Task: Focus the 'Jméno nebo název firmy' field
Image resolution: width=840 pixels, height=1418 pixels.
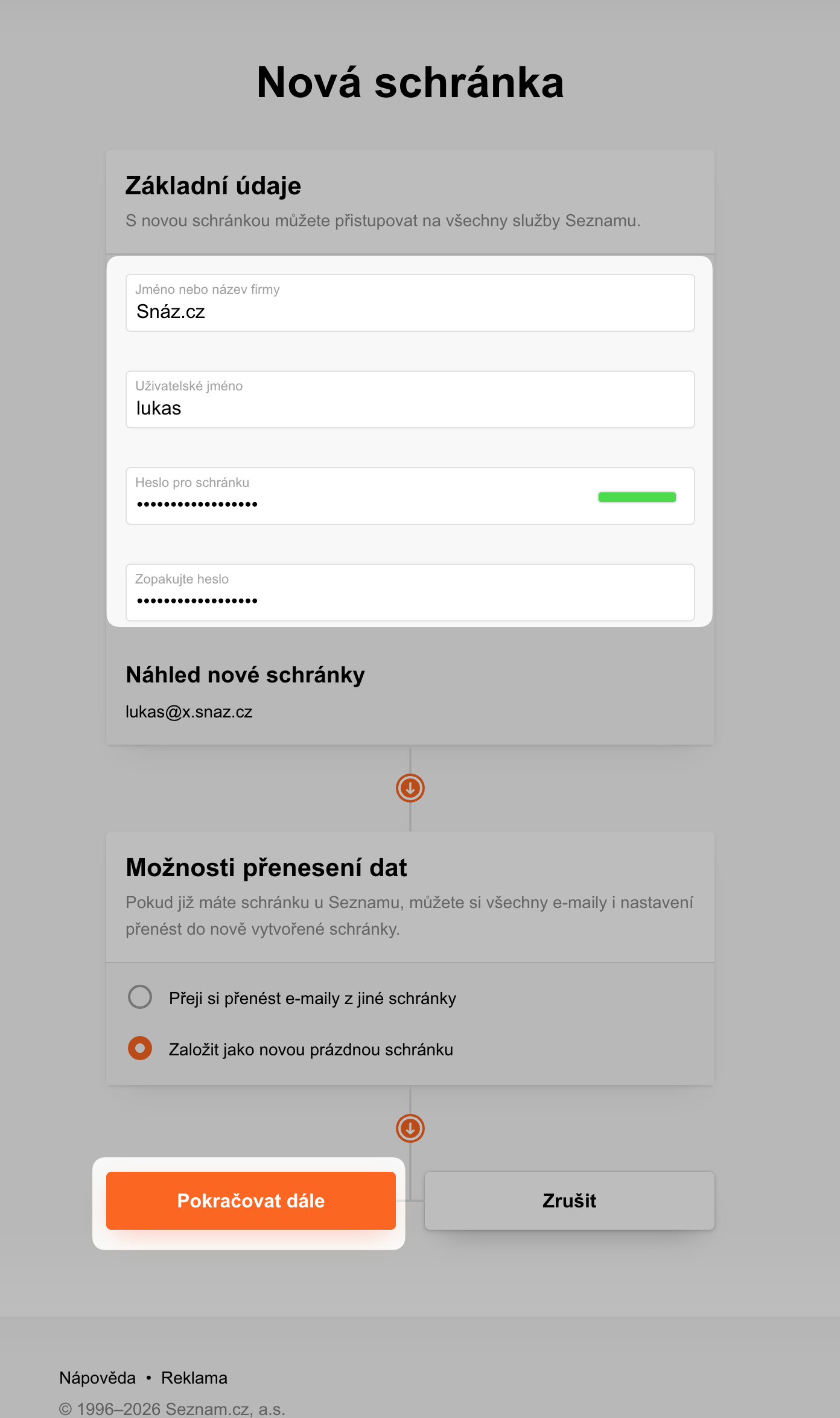Action: coord(410,304)
